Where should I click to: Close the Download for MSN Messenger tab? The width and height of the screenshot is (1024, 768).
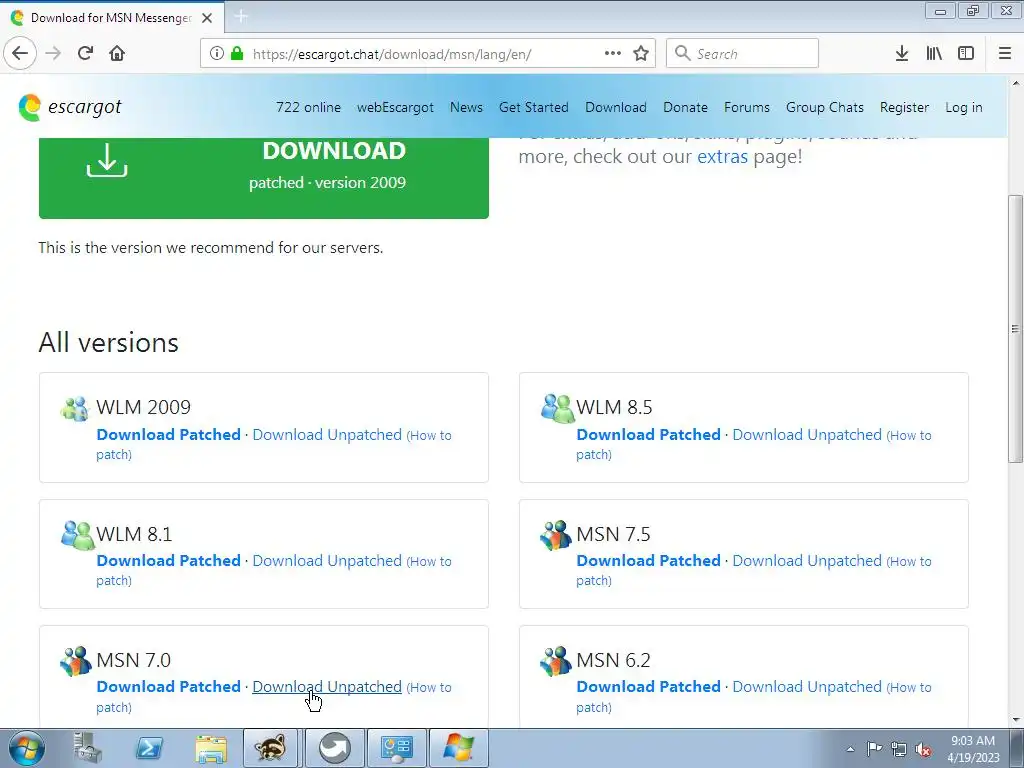[x=207, y=18]
